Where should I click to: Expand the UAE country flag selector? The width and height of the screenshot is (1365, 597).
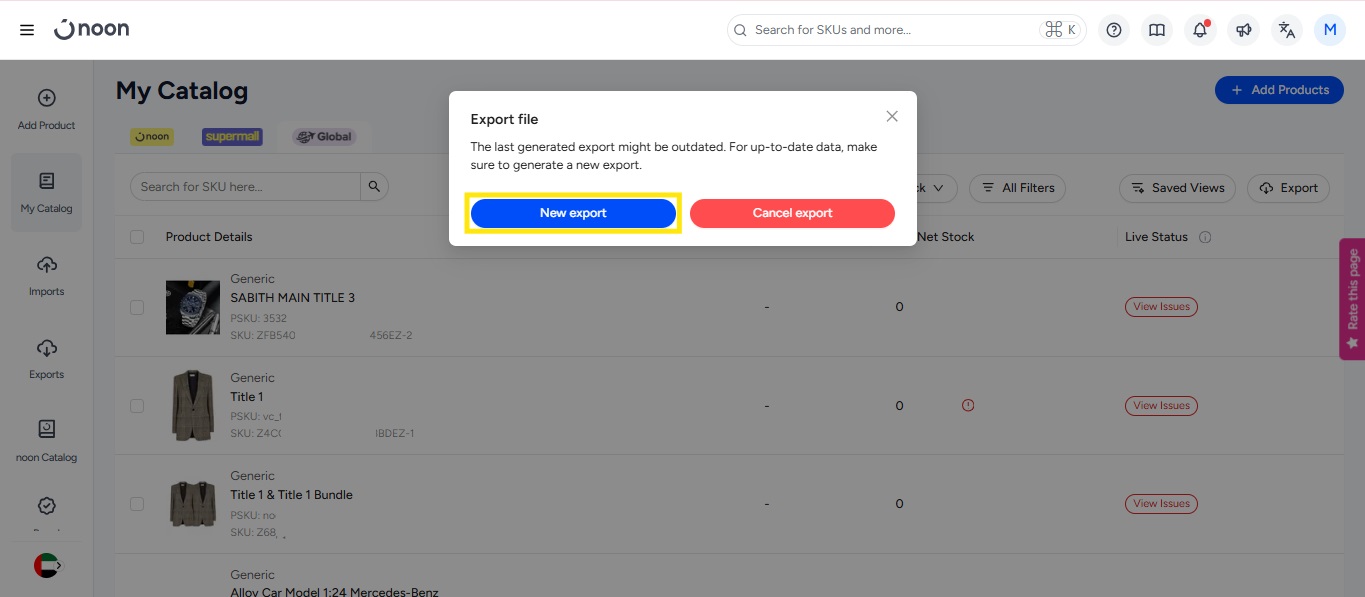[47, 565]
